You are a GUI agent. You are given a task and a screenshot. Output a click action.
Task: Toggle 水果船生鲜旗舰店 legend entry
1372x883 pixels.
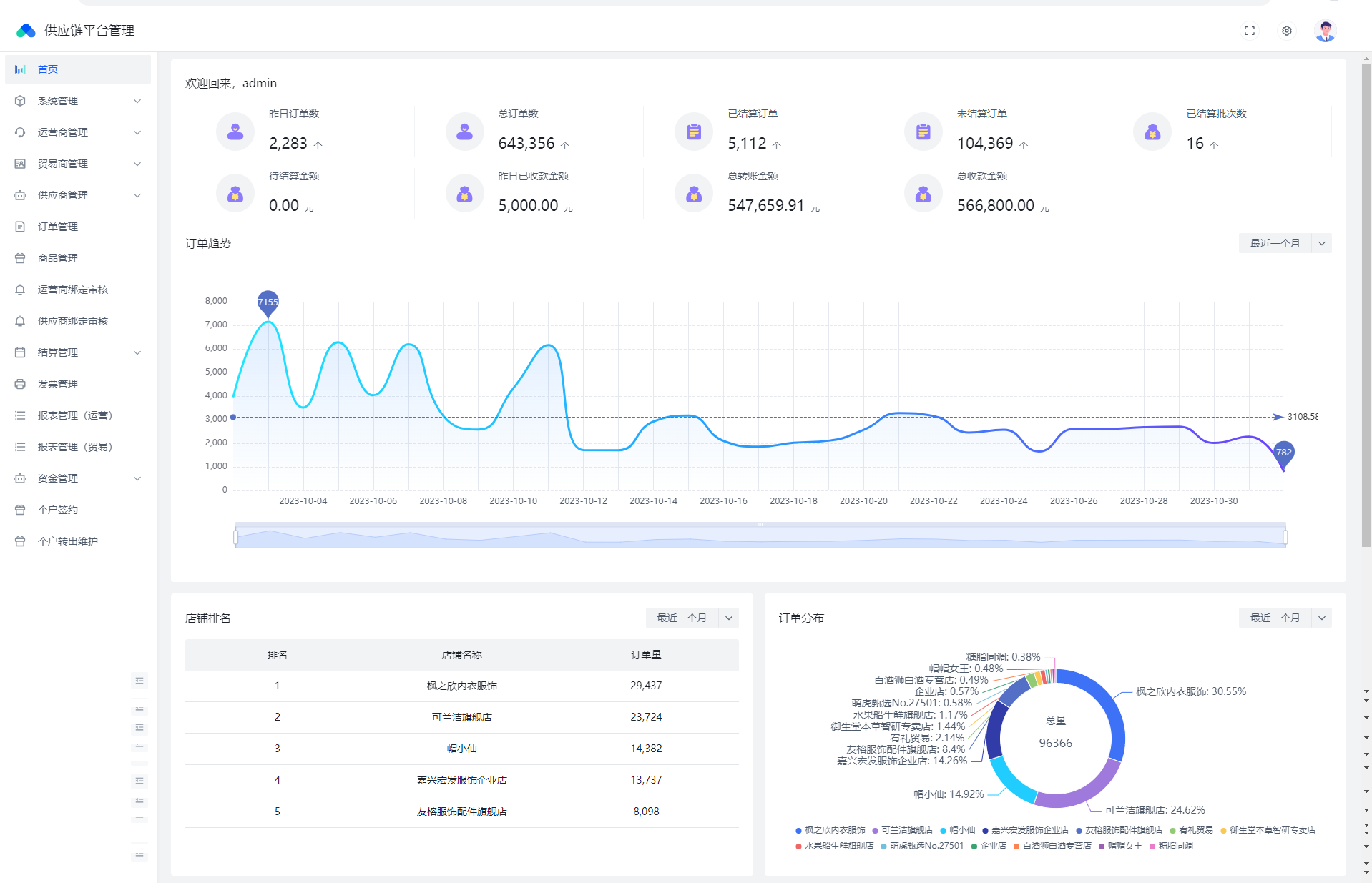tap(834, 846)
